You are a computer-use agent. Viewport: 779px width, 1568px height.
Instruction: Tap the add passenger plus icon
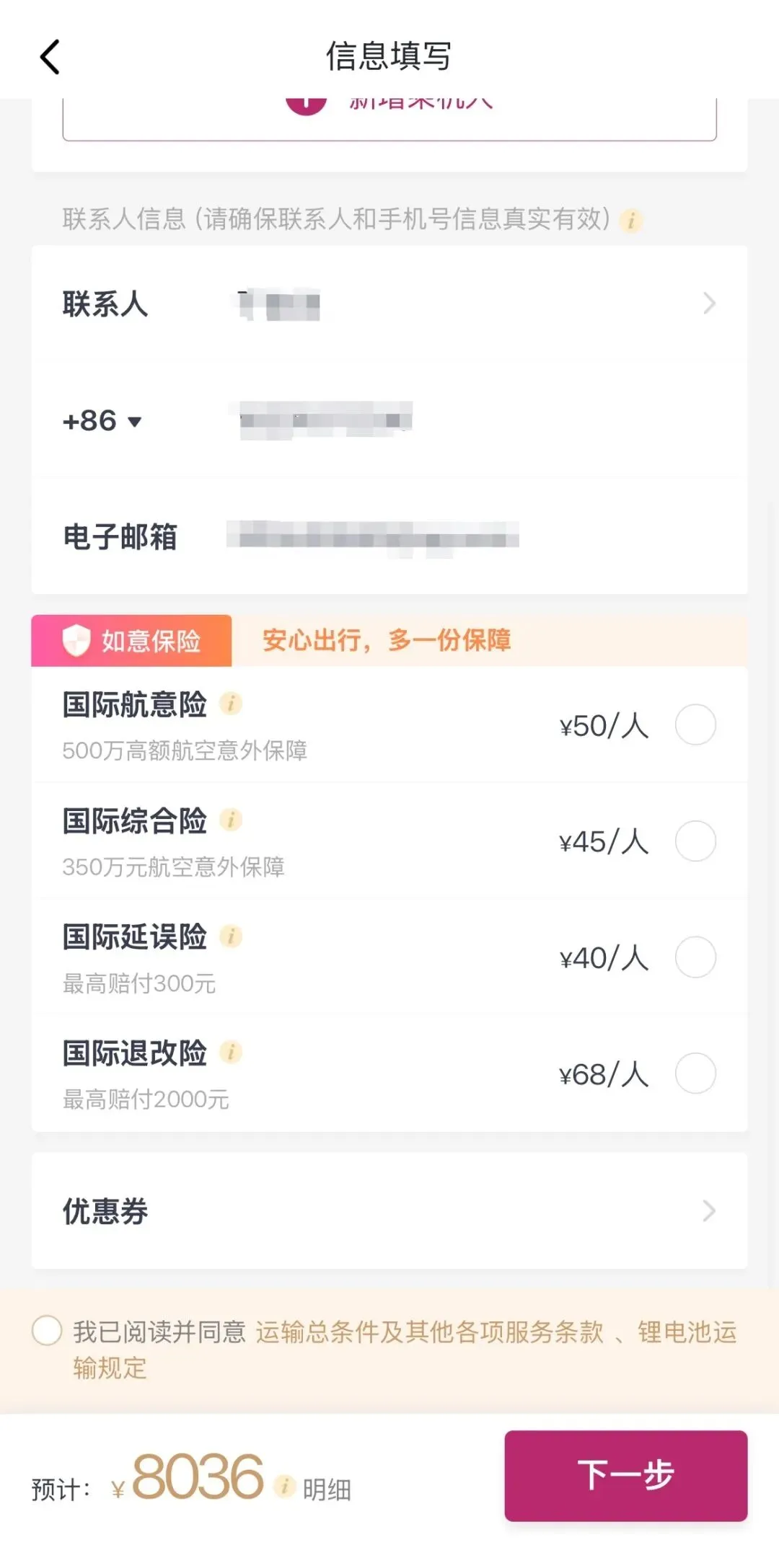306,105
